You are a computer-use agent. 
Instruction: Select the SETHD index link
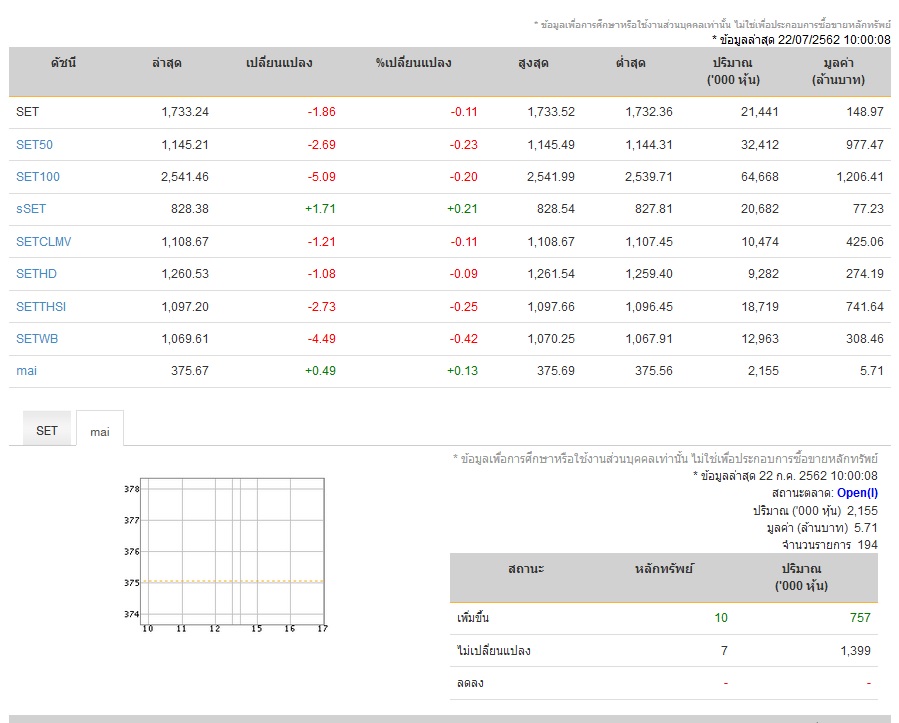pyautogui.click(x=36, y=274)
